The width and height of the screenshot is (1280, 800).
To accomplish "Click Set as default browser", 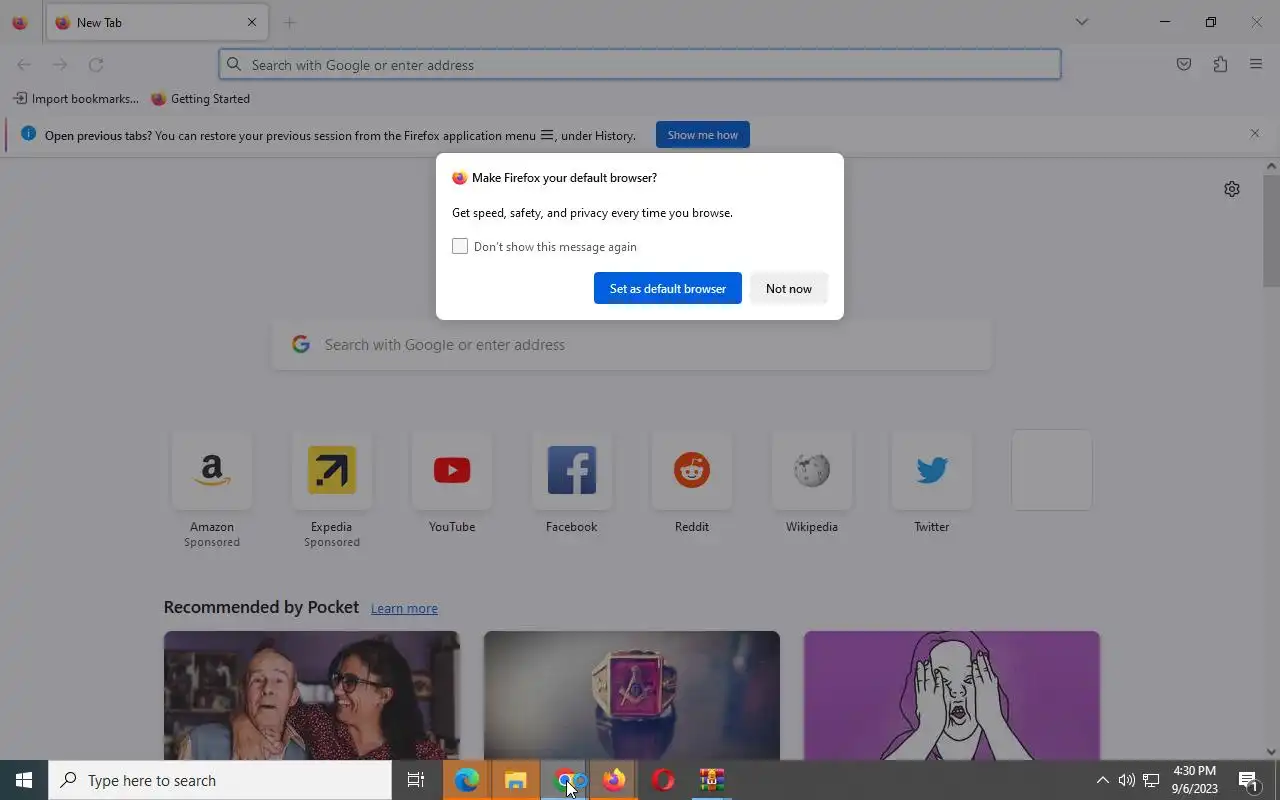I will tap(668, 288).
